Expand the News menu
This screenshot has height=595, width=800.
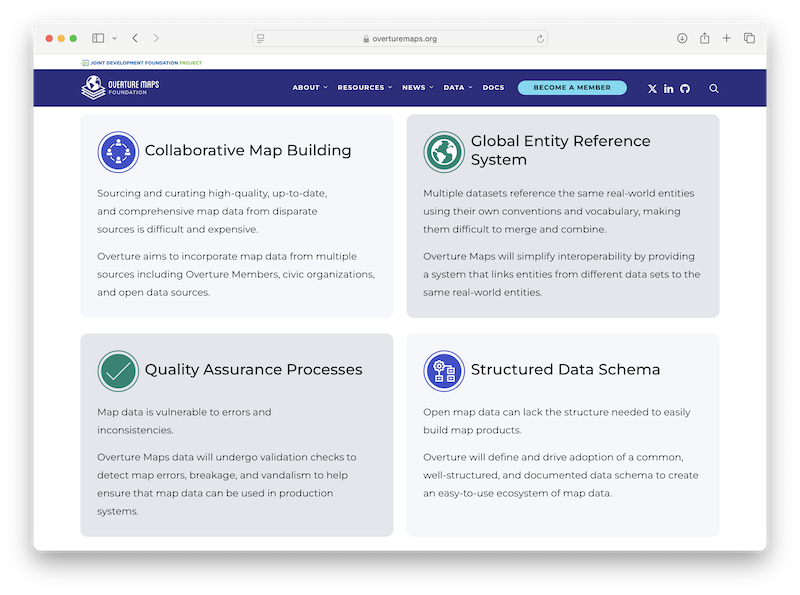point(417,88)
